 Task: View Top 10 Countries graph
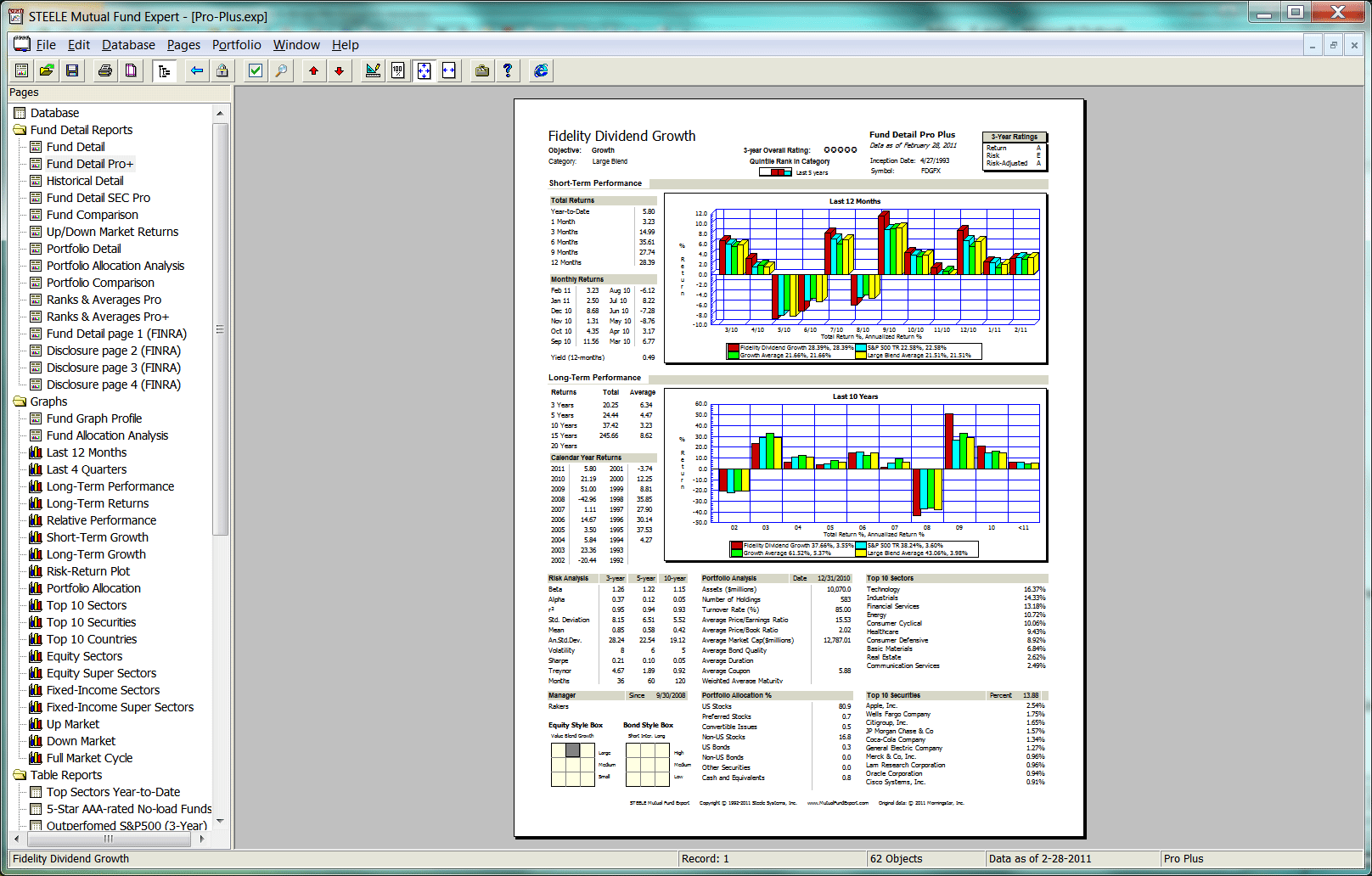coord(92,639)
